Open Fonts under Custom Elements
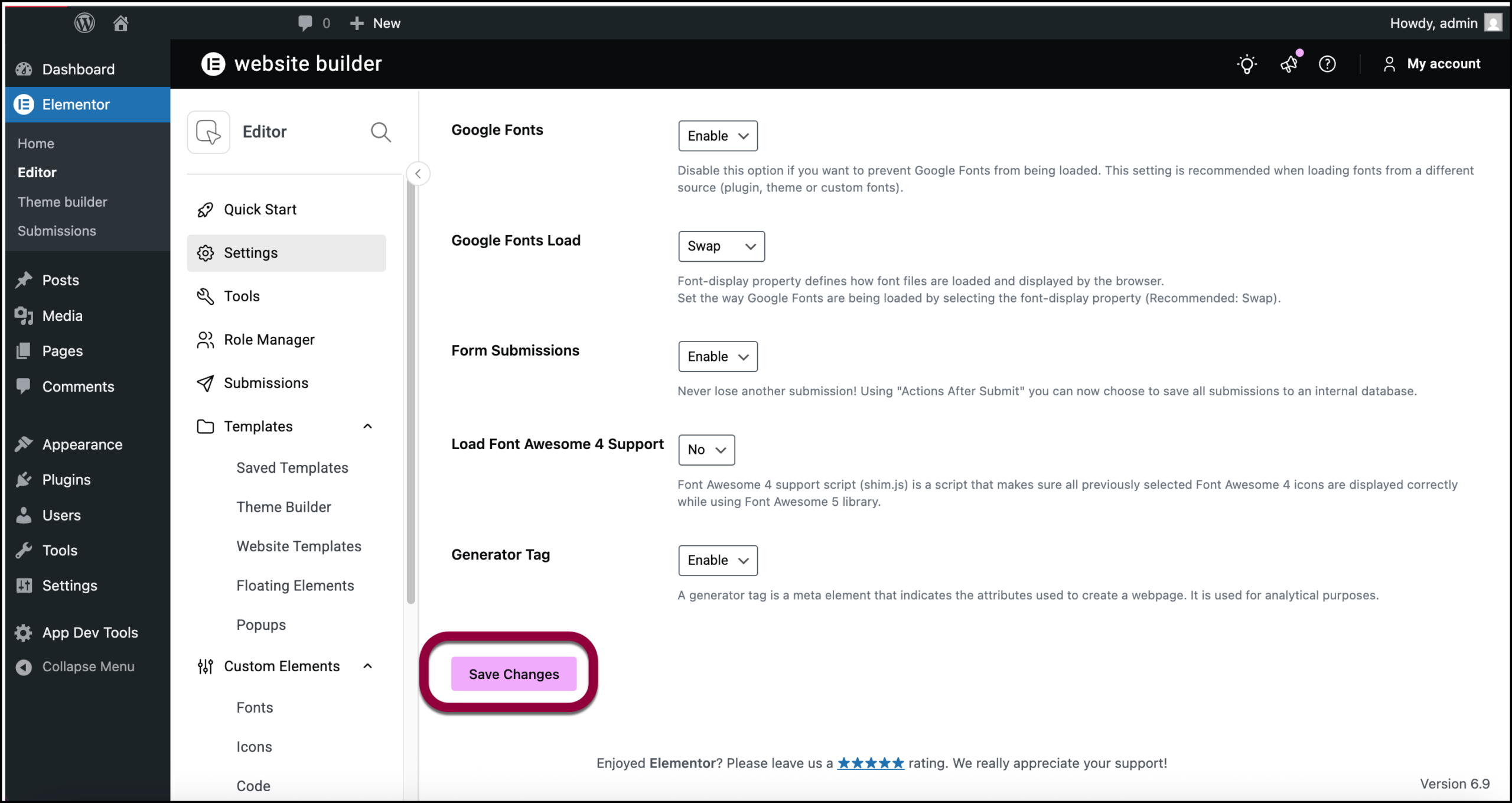Screen dimensions: 1512x803 point(255,708)
